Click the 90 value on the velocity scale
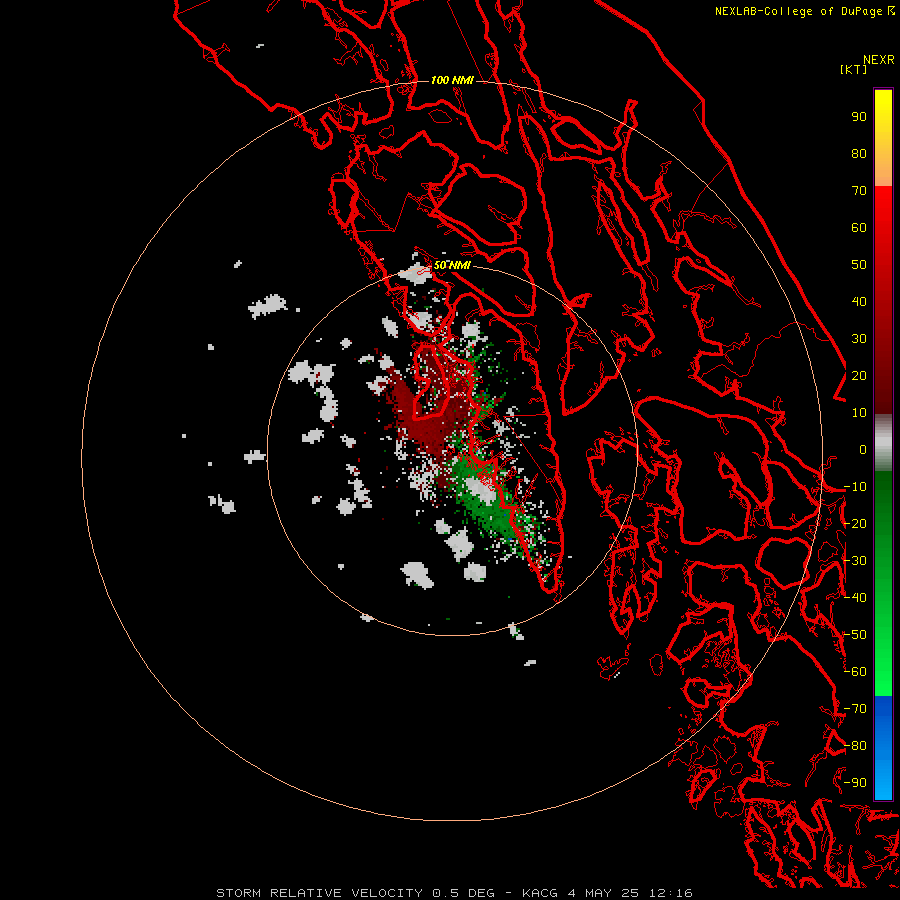This screenshot has height=900, width=900. coord(859,117)
